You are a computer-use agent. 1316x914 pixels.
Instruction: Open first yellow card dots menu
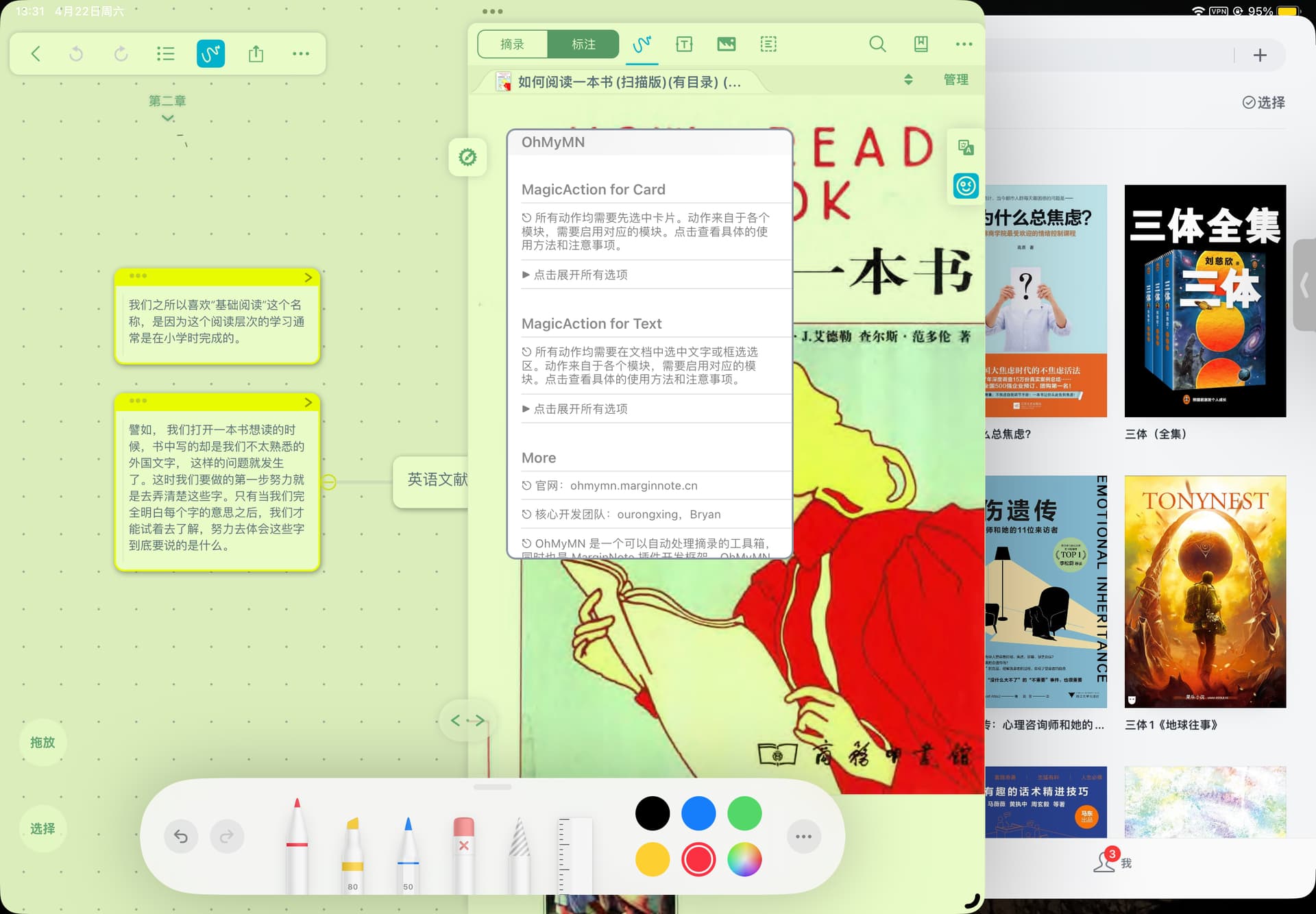pyautogui.click(x=138, y=276)
